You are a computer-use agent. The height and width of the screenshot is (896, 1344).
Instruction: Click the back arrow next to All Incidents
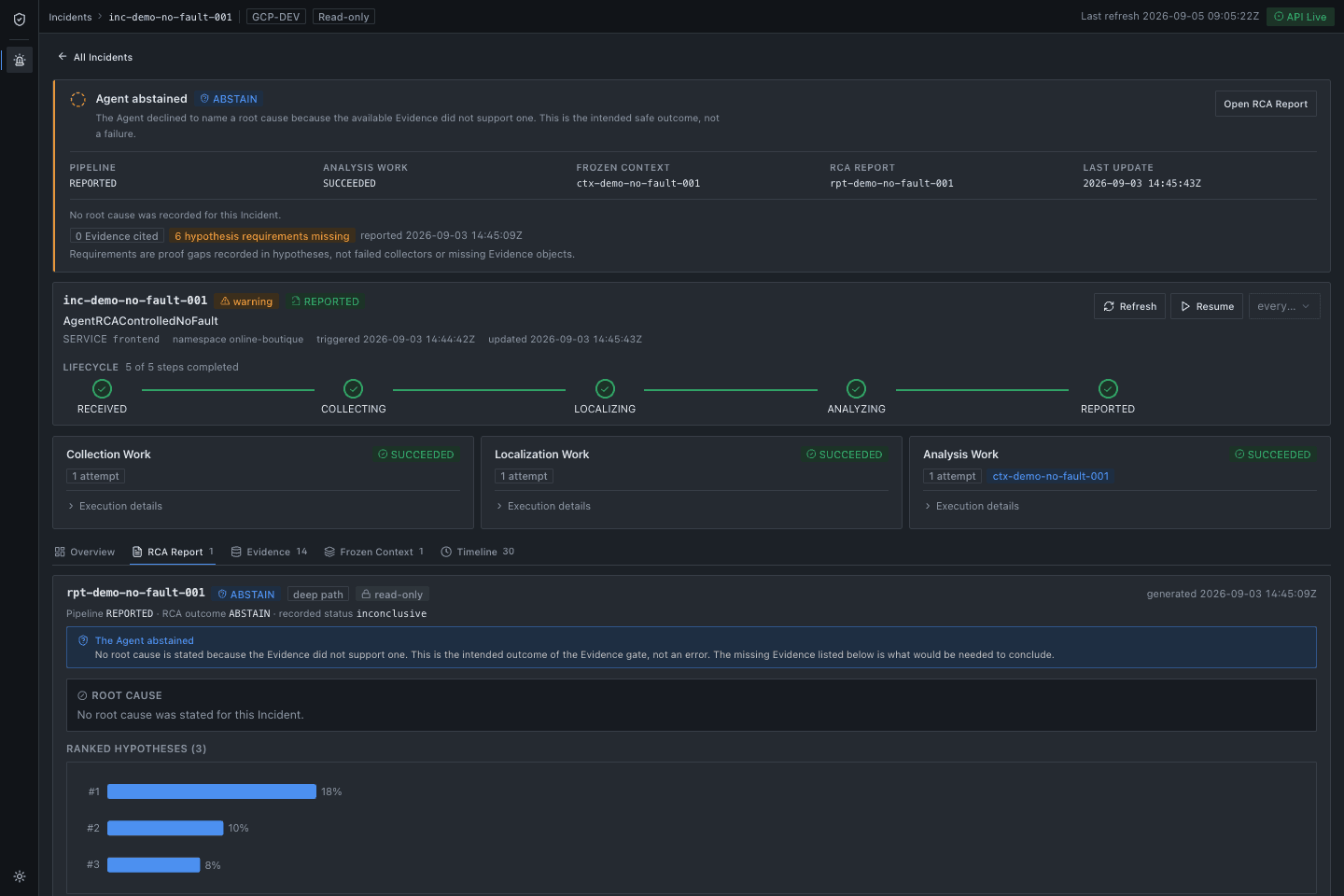click(x=63, y=57)
